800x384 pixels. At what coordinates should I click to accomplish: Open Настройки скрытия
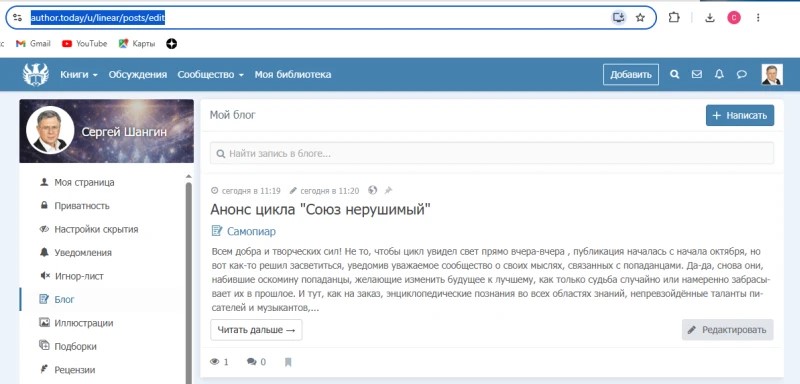click(96, 229)
